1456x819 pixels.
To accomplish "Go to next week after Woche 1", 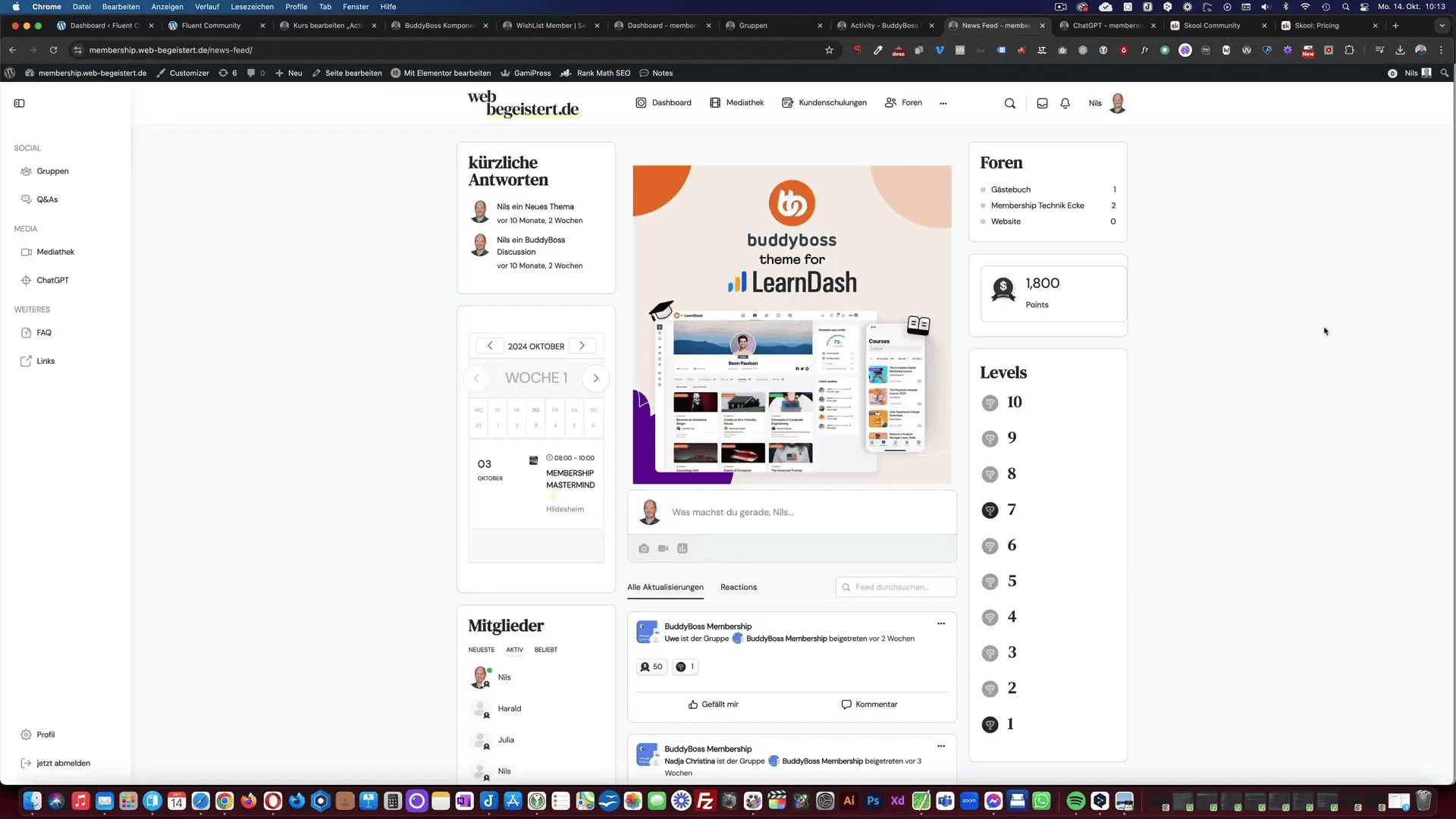I will [596, 378].
